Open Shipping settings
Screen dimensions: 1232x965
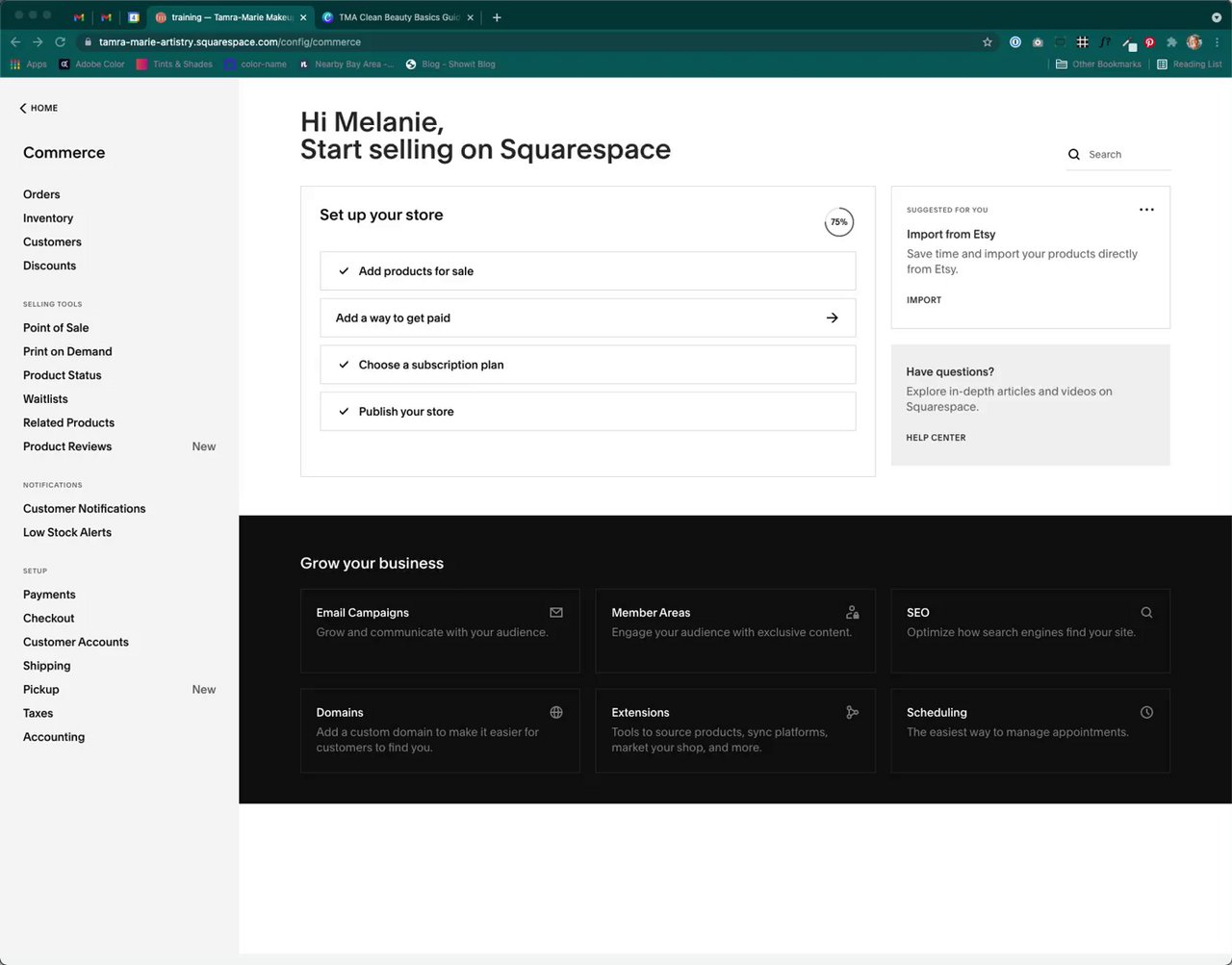tap(47, 666)
